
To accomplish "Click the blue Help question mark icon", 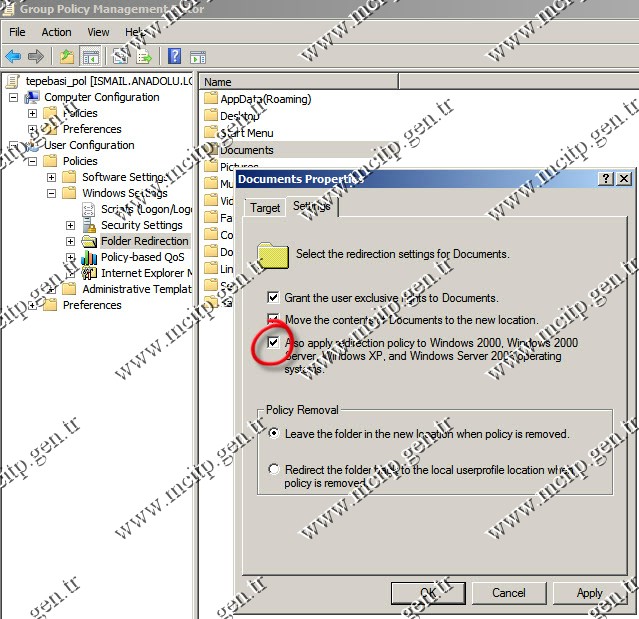I will pos(175,56).
